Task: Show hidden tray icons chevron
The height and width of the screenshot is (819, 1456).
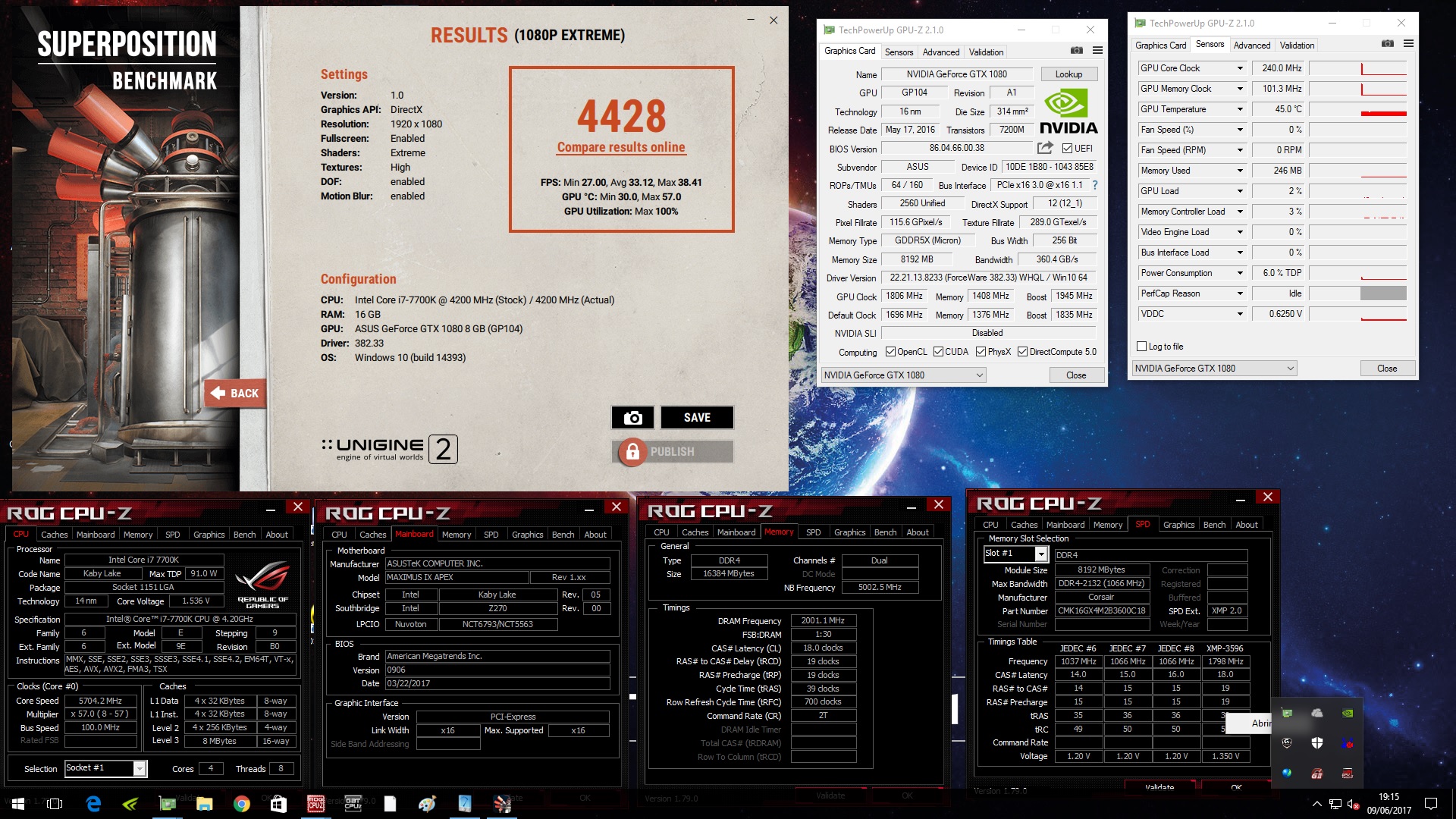Action: point(1316,804)
